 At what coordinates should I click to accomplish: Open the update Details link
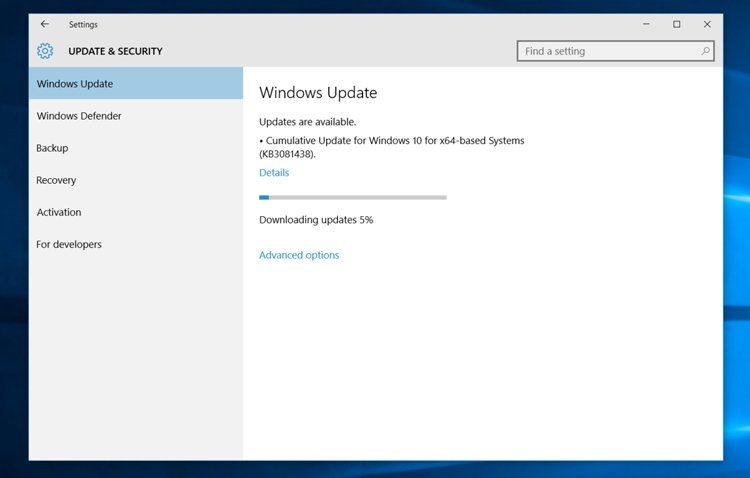274,172
